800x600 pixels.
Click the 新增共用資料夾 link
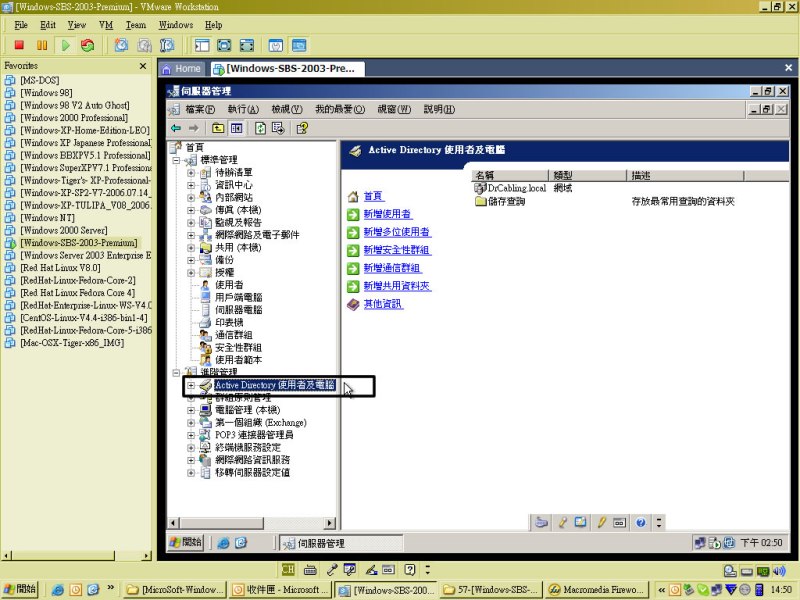(x=397, y=286)
